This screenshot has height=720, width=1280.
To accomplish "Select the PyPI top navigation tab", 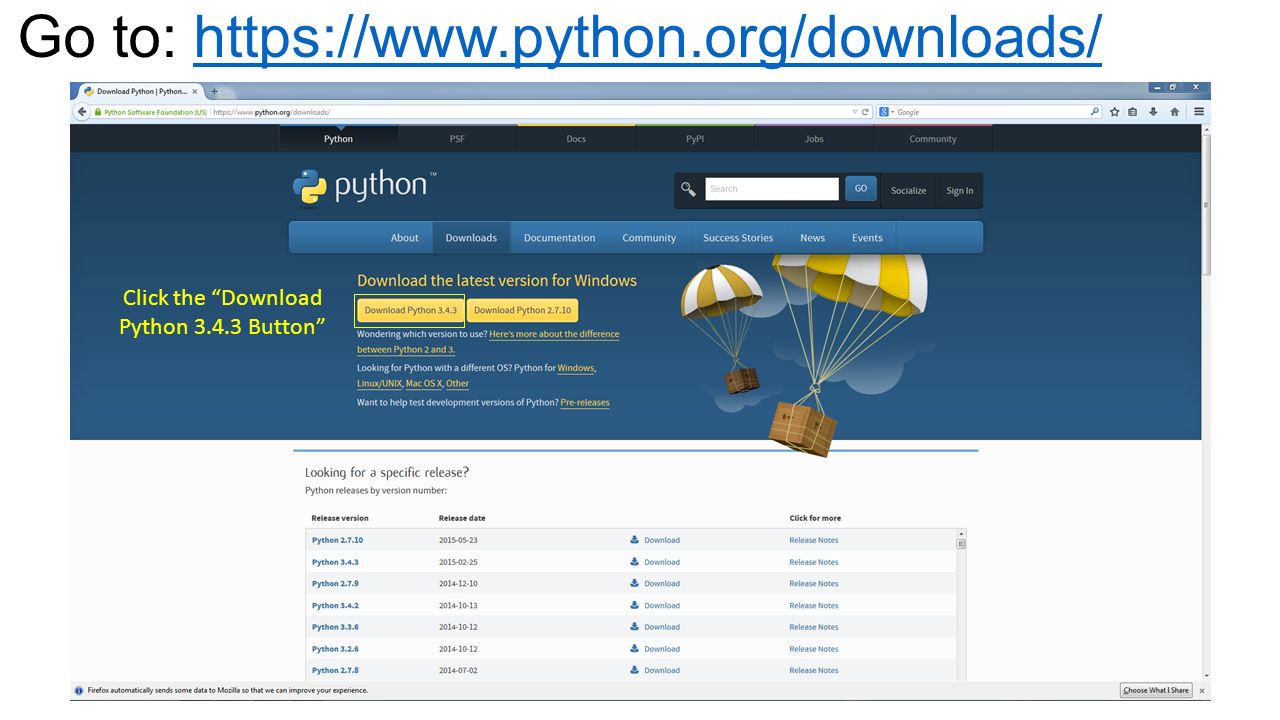I will (x=695, y=139).
